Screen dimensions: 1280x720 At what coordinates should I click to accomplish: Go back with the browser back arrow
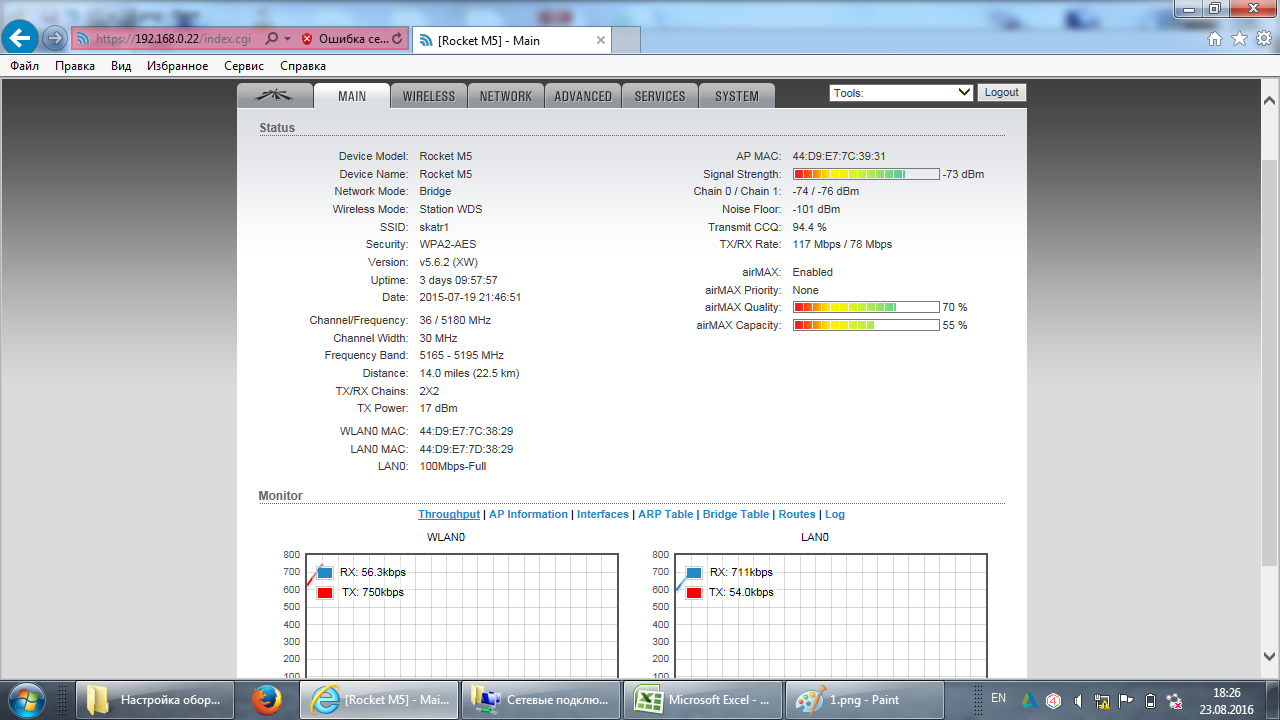coord(21,39)
